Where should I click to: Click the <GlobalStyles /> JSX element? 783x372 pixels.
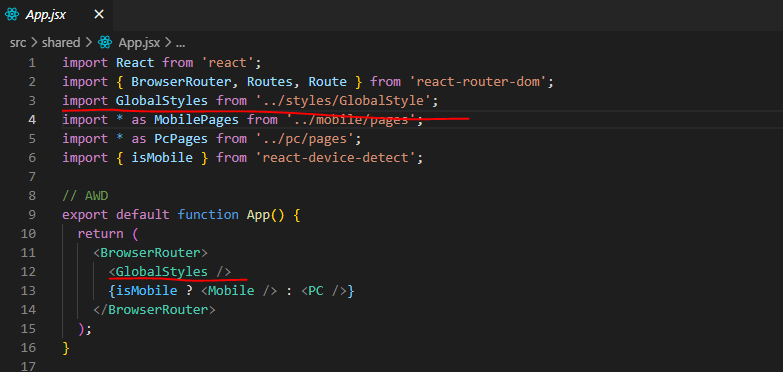click(x=170, y=272)
